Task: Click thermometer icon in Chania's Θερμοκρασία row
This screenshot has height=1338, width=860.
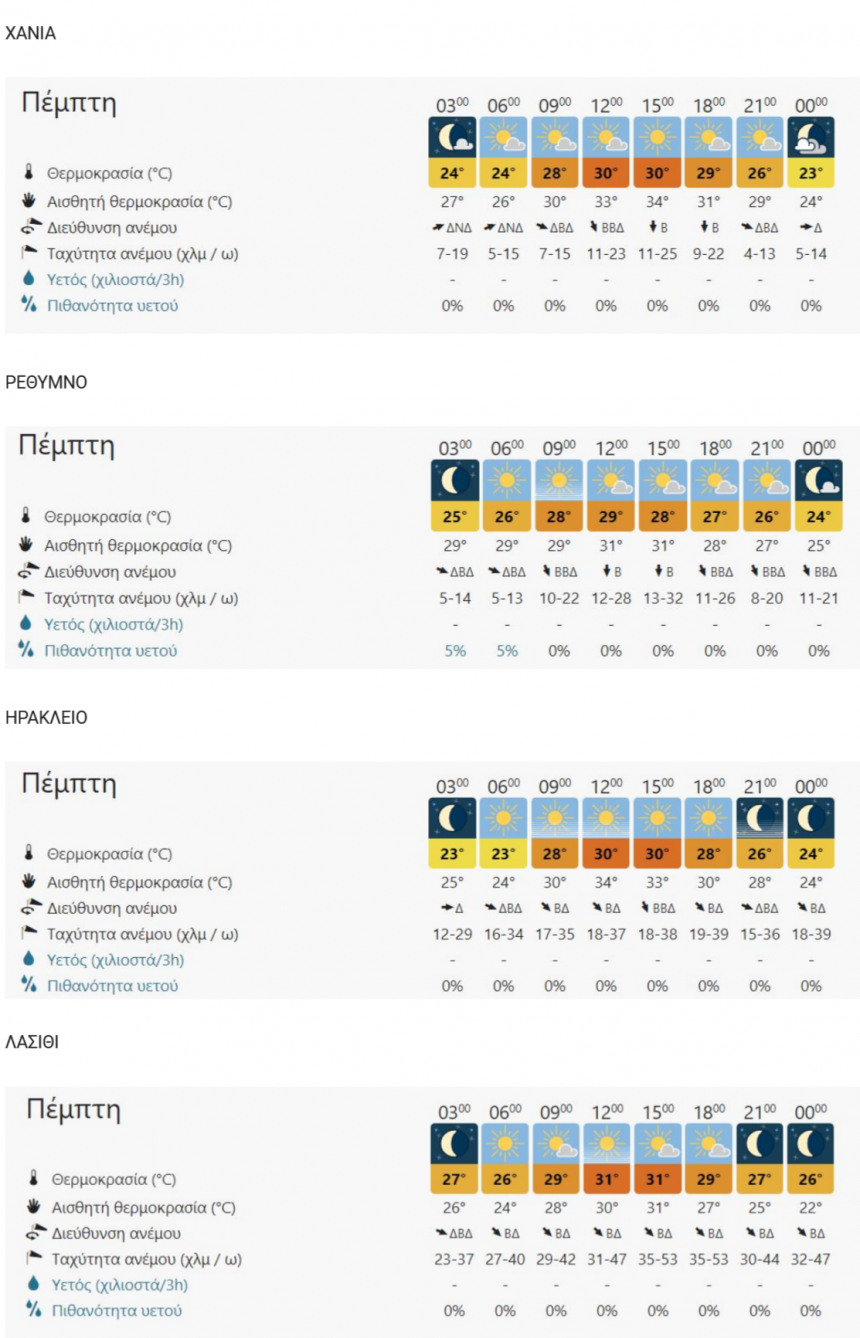Action: (x=31, y=173)
